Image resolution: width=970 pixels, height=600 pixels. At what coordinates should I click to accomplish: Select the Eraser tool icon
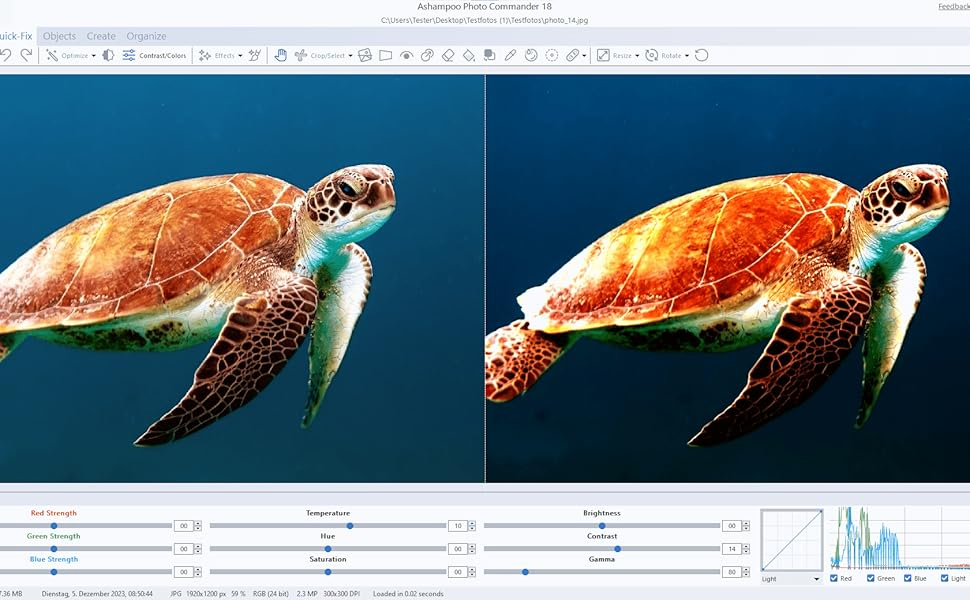click(448, 56)
